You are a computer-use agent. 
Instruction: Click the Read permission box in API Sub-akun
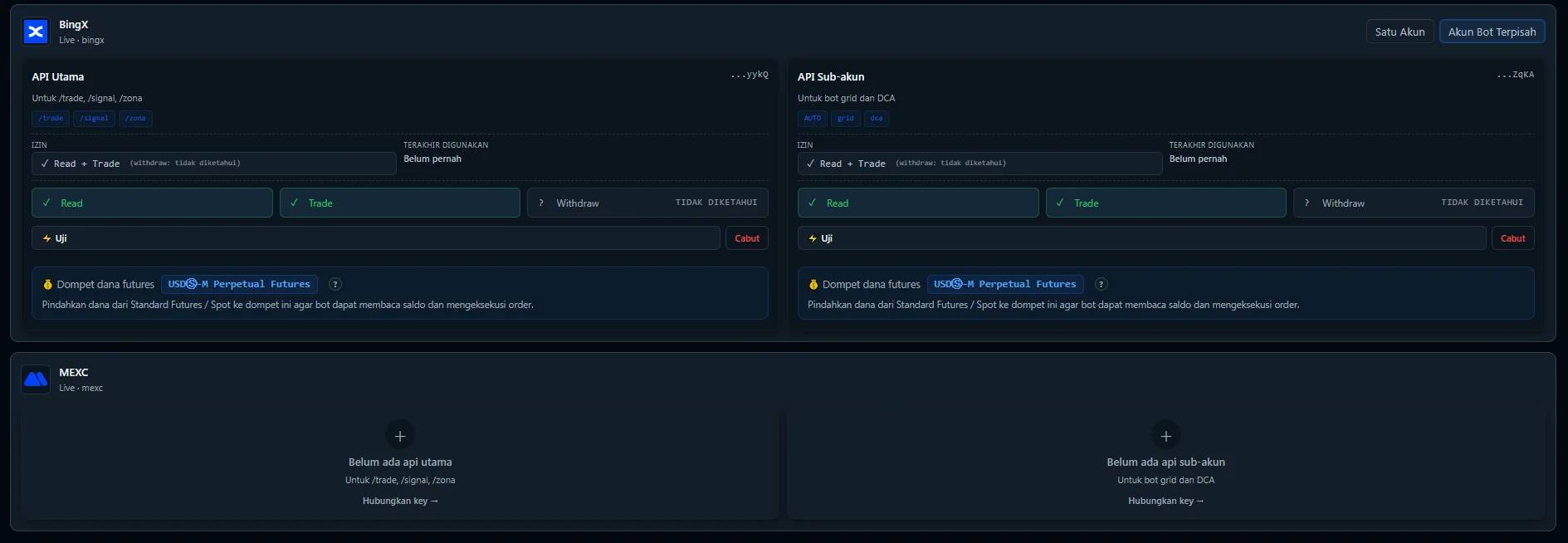point(918,203)
